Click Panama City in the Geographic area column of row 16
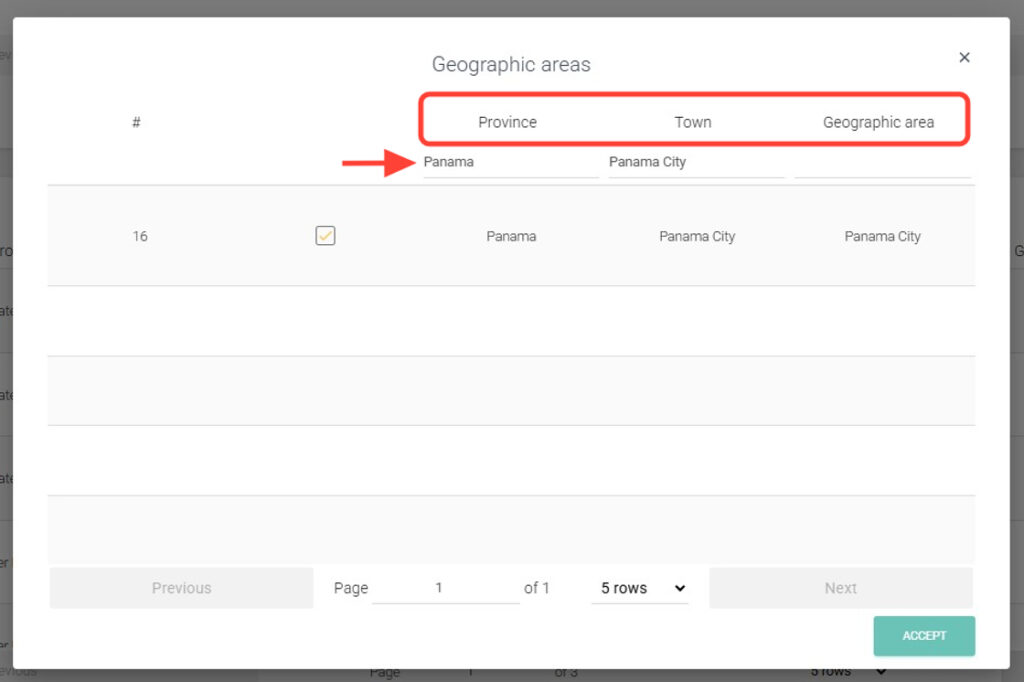Image resolution: width=1024 pixels, height=682 pixels. [882, 237]
